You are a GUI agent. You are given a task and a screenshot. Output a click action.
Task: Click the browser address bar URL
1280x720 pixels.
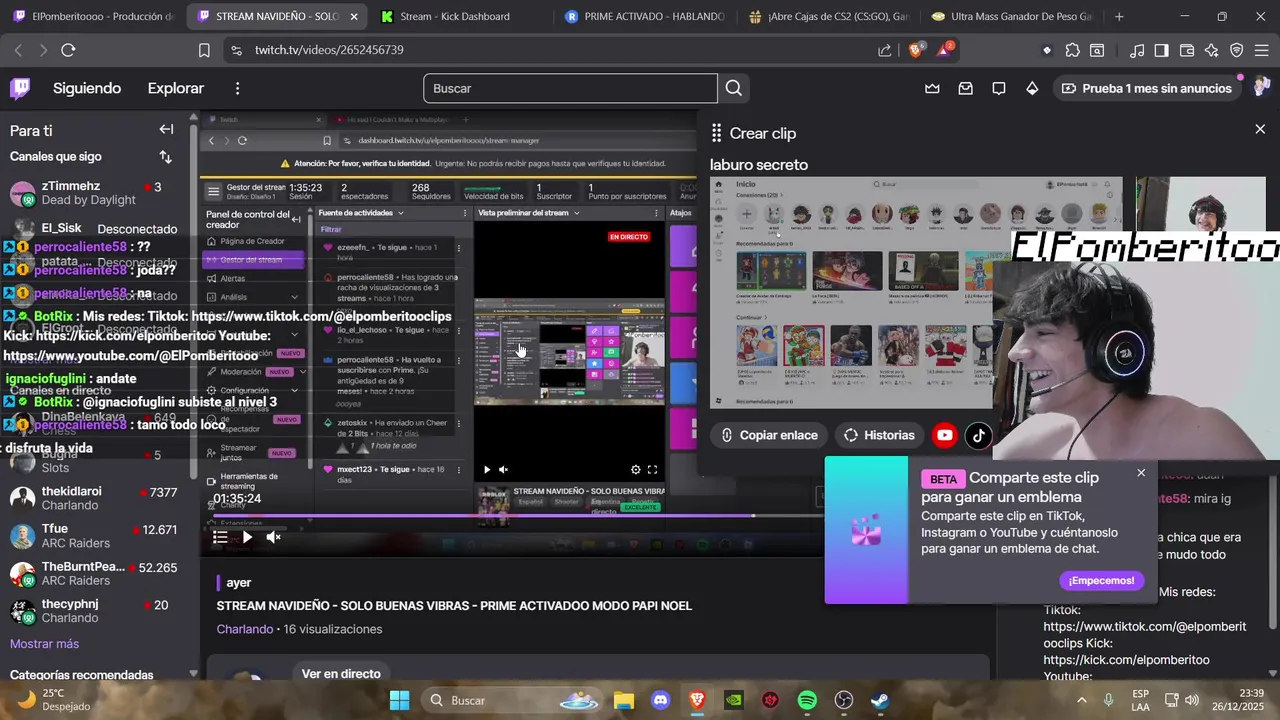point(329,50)
